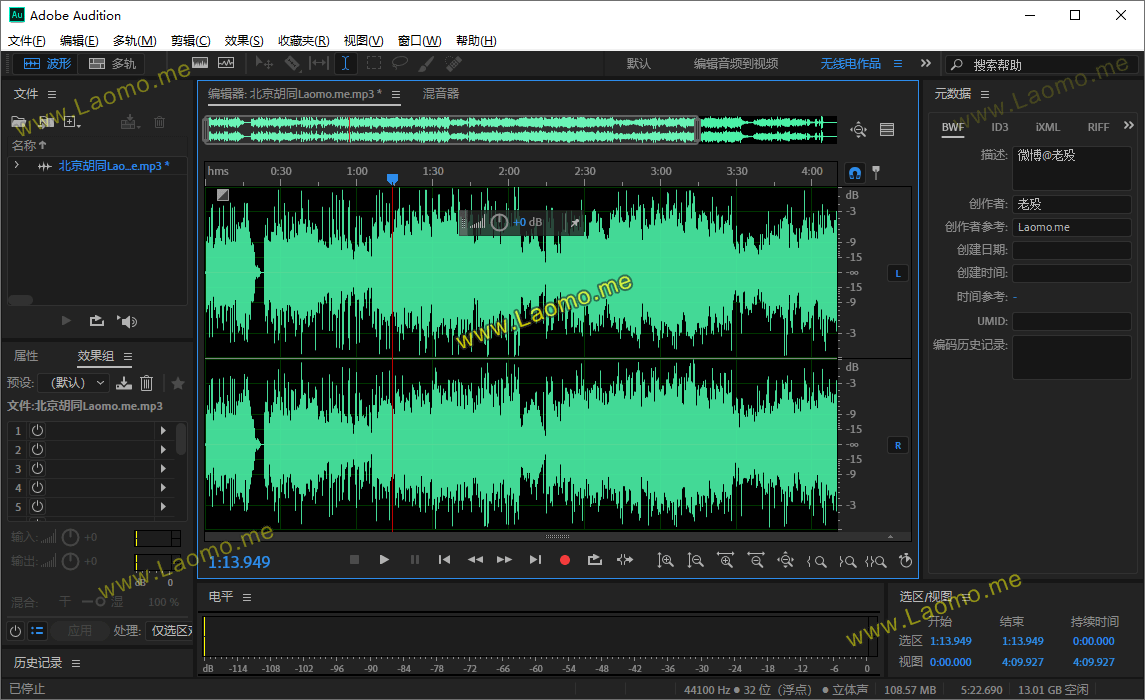1145x700 pixels.
Task: Delete effects rack preset trash icon
Action: tap(147, 382)
